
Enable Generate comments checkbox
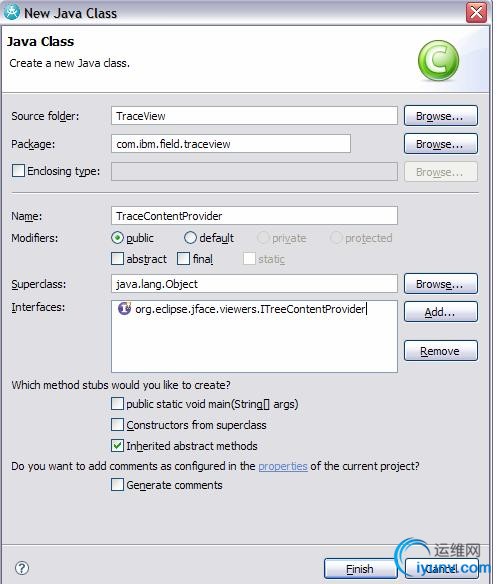(117, 485)
